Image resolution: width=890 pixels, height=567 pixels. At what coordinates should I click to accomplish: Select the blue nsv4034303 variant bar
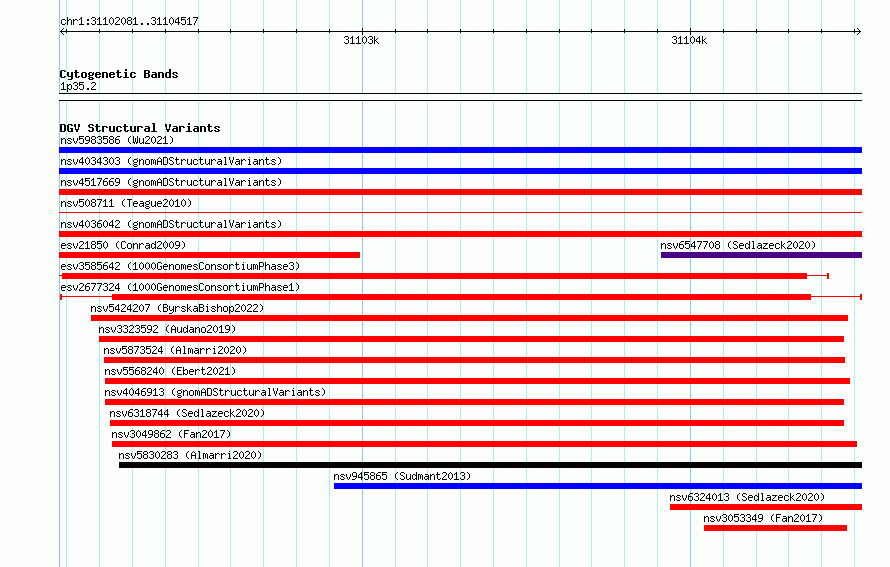pos(460,171)
